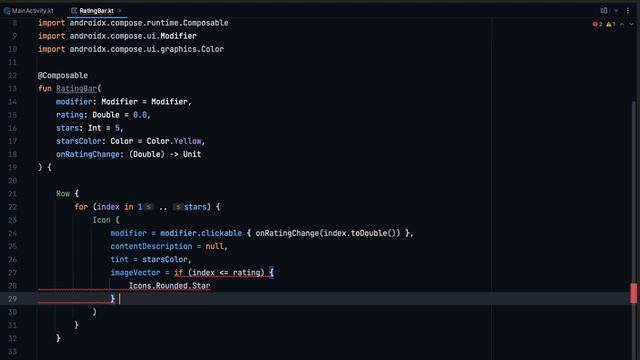This screenshot has height=360, width=640.
Task: Close the RatingBar.kt tab
Action: [120, 11]
